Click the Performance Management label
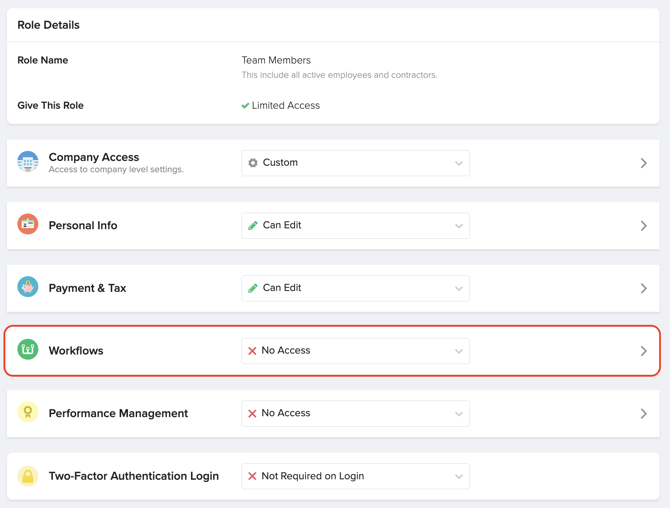Viewport: 670px width, 508px height. (118, 413)
